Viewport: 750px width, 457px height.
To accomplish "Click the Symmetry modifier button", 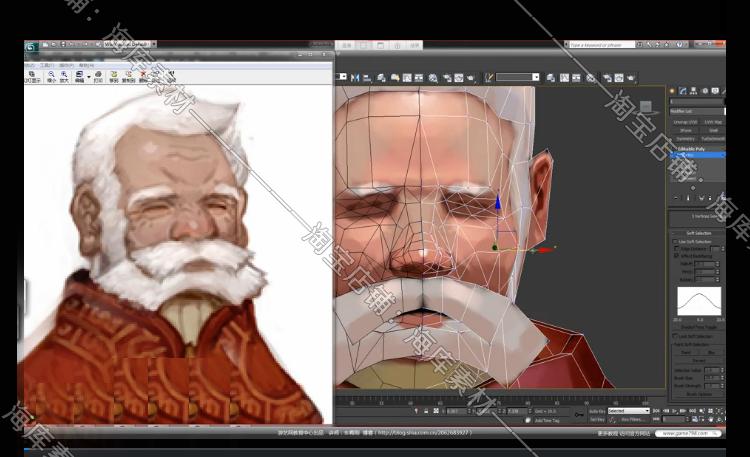I will [x=685, y=139].
